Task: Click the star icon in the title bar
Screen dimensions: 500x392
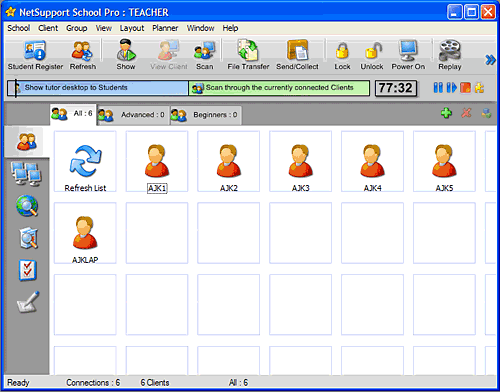Action: point(11,12)
